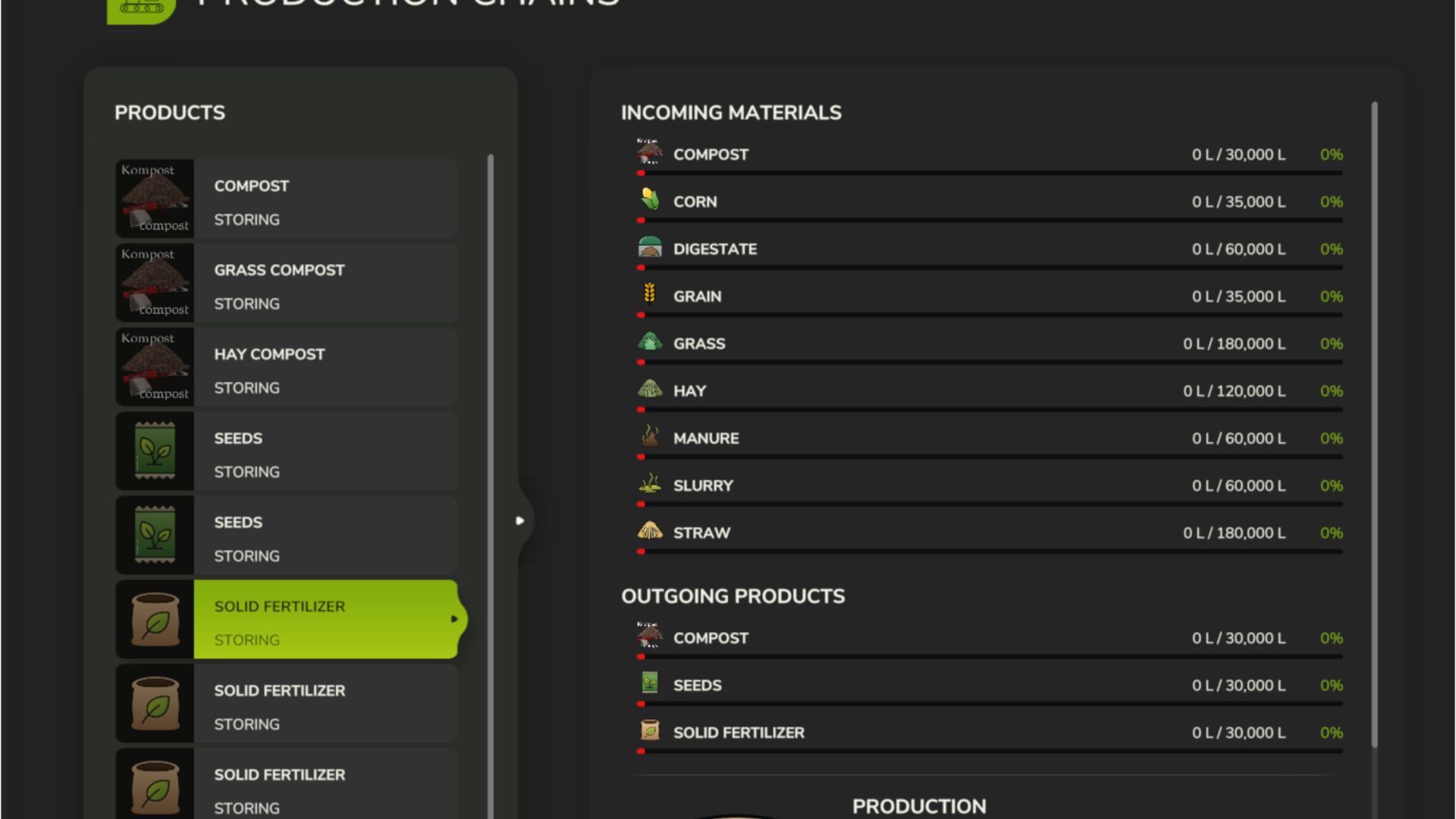Click the Hay Compost thumbnail icon
Image resolution: width=1456 pixels, height=819 pixels.
(x=155, y=367)
